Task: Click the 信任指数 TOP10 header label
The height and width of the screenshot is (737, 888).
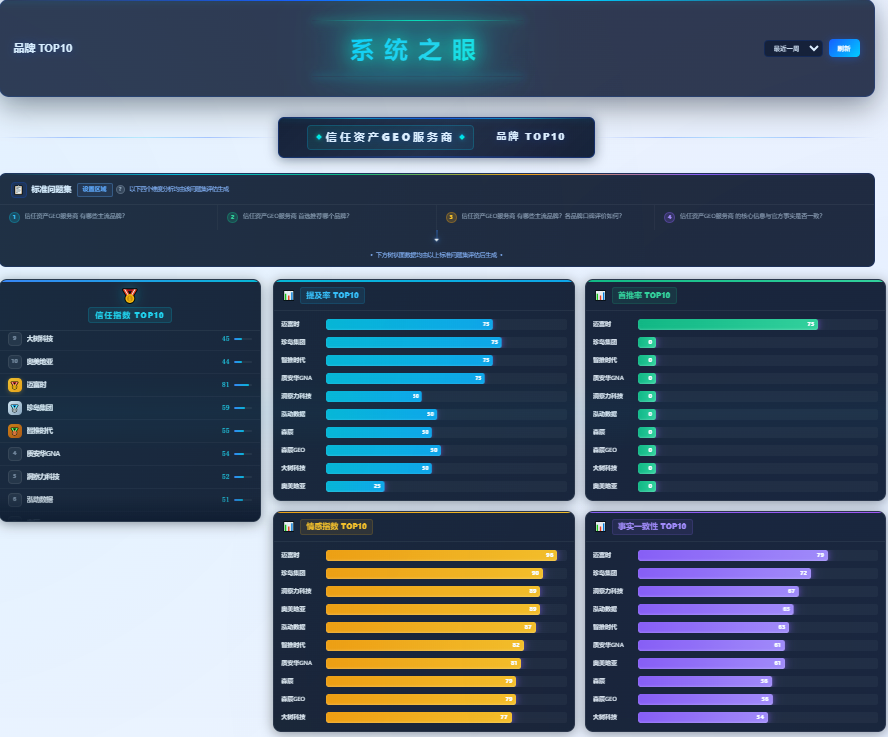Action: click(x=130, y=315)
